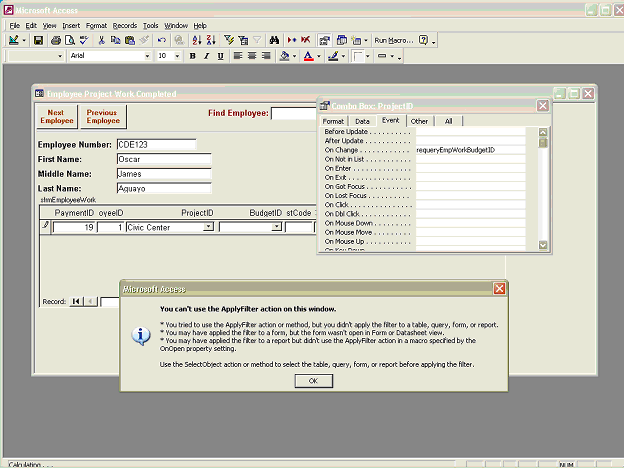This screenshot has width=624, height=468.
Task: Click the Cut scissors icon
Action: [x=101, y=40]
